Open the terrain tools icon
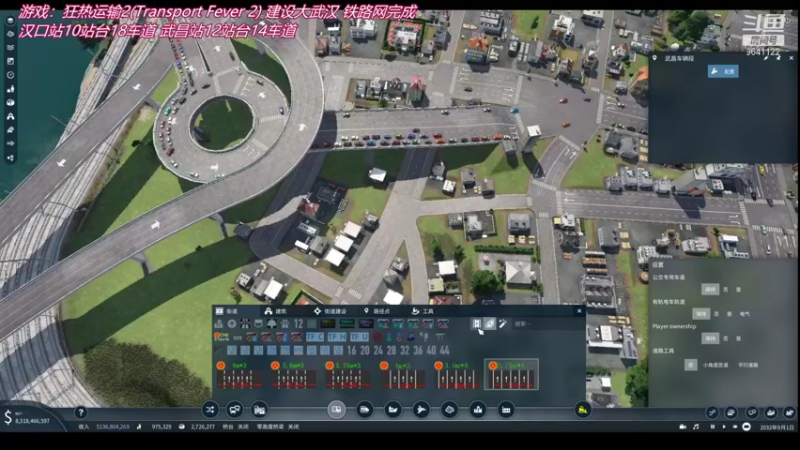Screen dimensions: 800x450 coord(449,410)
